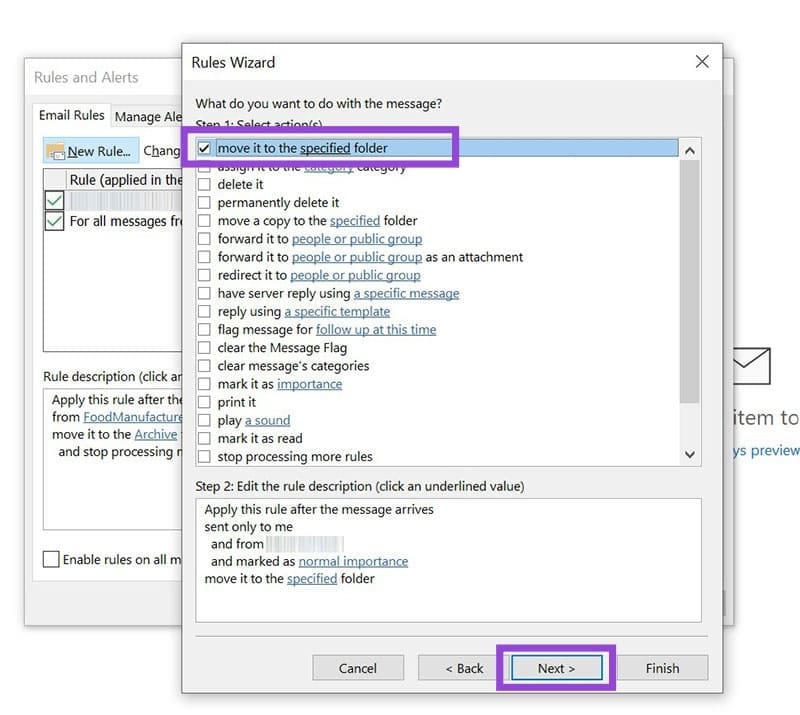Viewport: 800px width, 715px height.
Task: Select the Email Rules tab
Action: pyautogui.click(x=71, y=115)
